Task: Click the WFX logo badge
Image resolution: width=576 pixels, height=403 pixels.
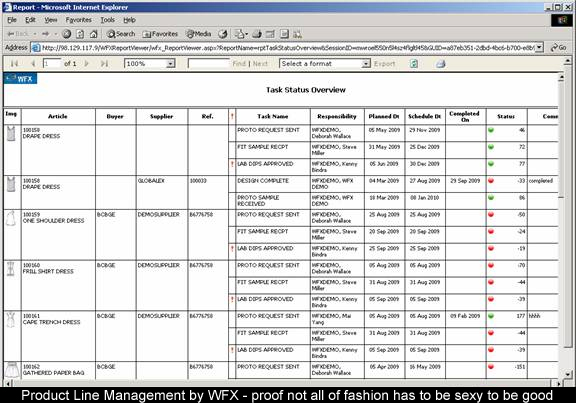Action: [20, 79]
